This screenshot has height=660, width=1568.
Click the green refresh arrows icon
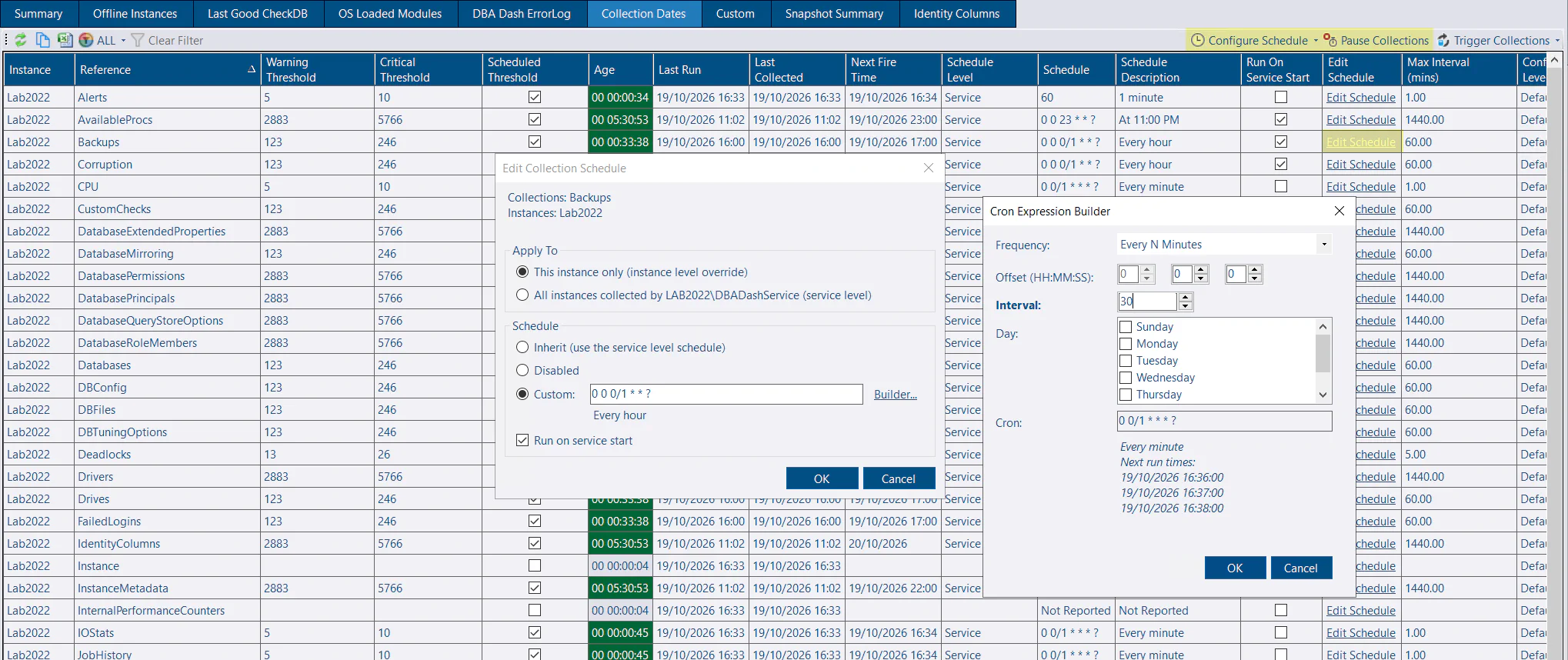coord(21,40)
